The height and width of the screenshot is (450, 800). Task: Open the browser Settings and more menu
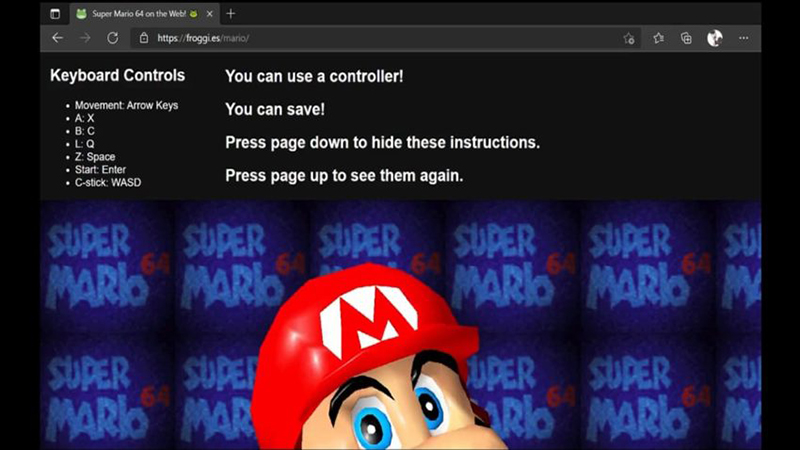pyautogui.click(x=743, y=38)
